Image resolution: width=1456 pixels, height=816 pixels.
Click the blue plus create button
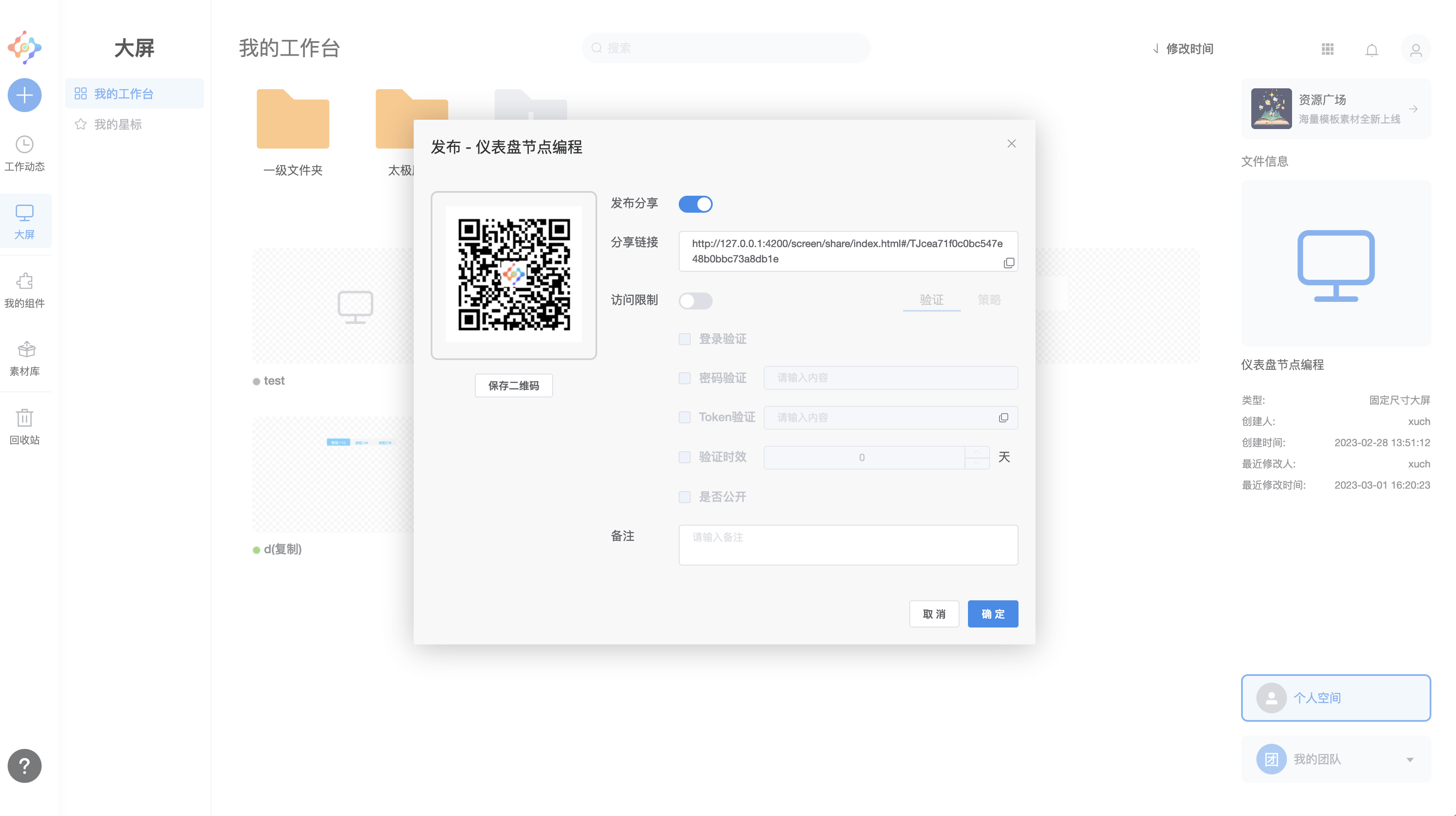pyautogui.click(x=24, y=95)
